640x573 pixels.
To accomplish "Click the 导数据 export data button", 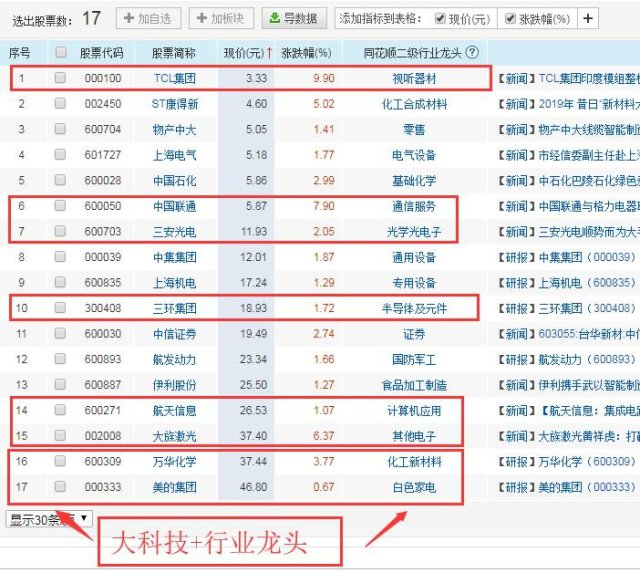I will [x=293, y=18].
